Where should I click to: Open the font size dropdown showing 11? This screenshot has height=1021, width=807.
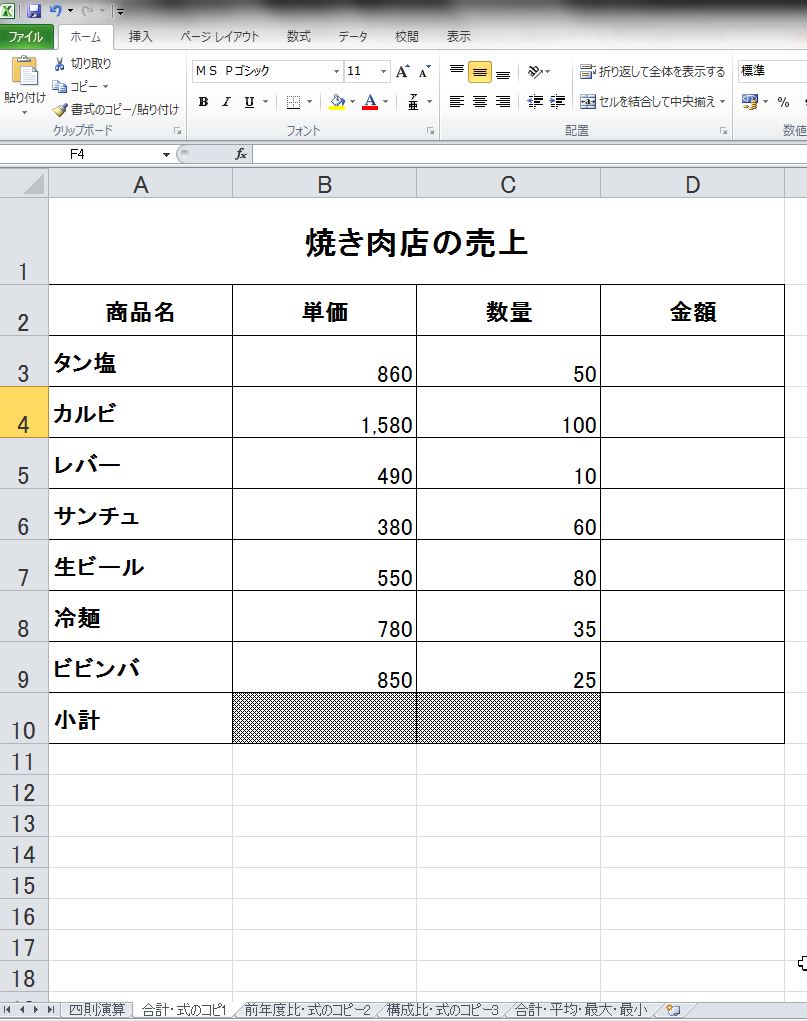383,72
